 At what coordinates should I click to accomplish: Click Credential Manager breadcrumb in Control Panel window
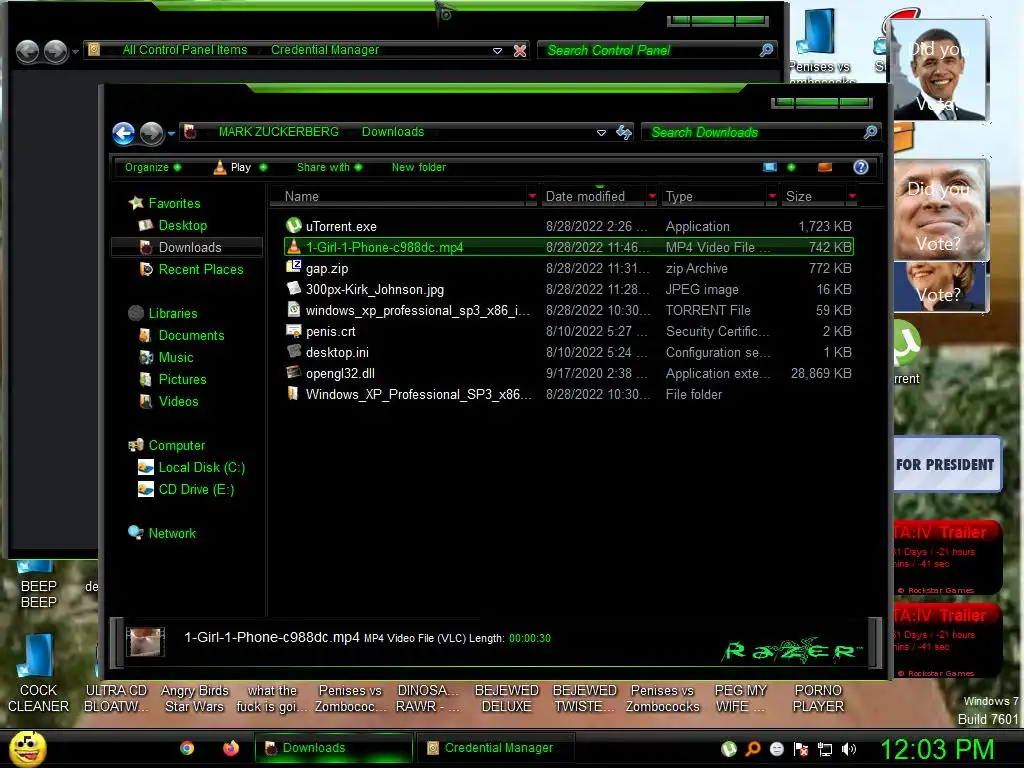[325, 50]
